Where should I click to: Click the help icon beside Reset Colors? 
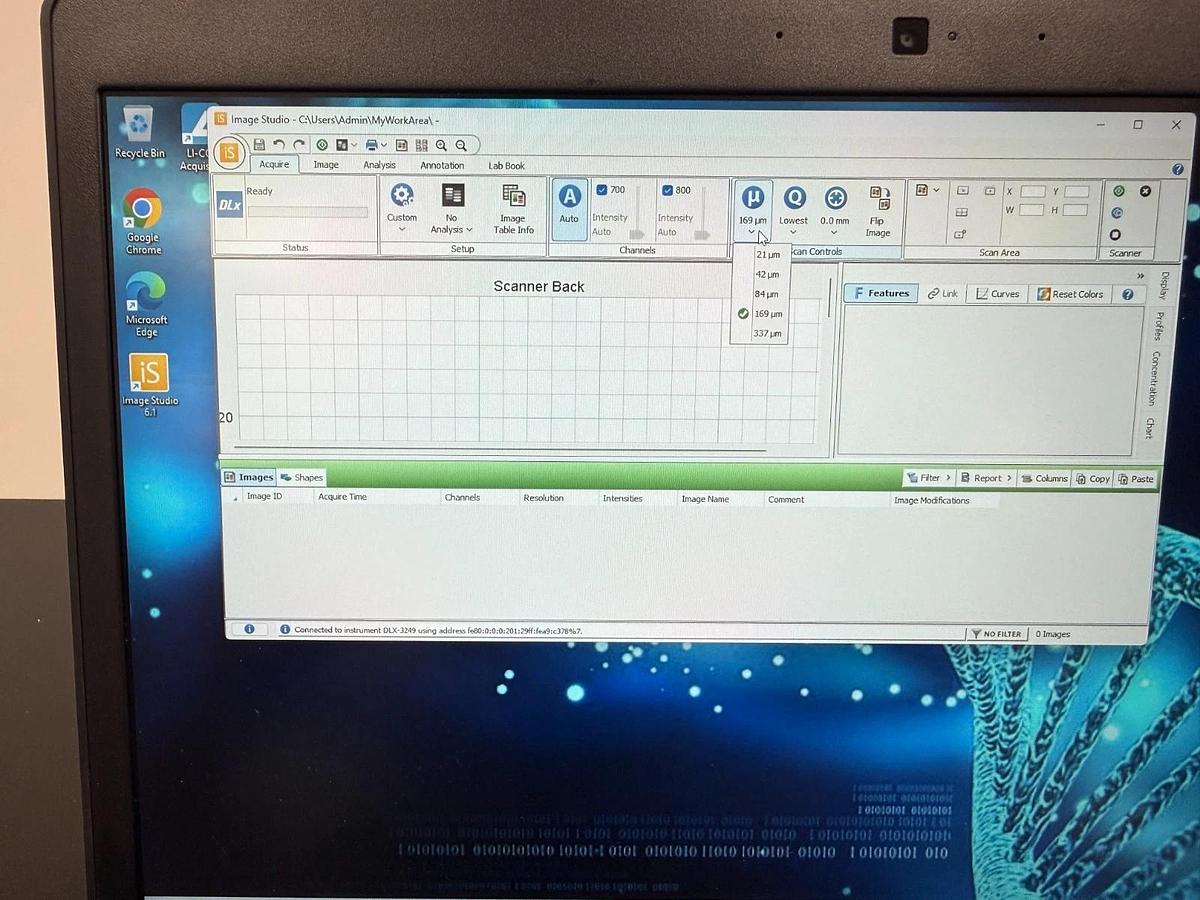pyautogui.click(x=1128, y=294)
